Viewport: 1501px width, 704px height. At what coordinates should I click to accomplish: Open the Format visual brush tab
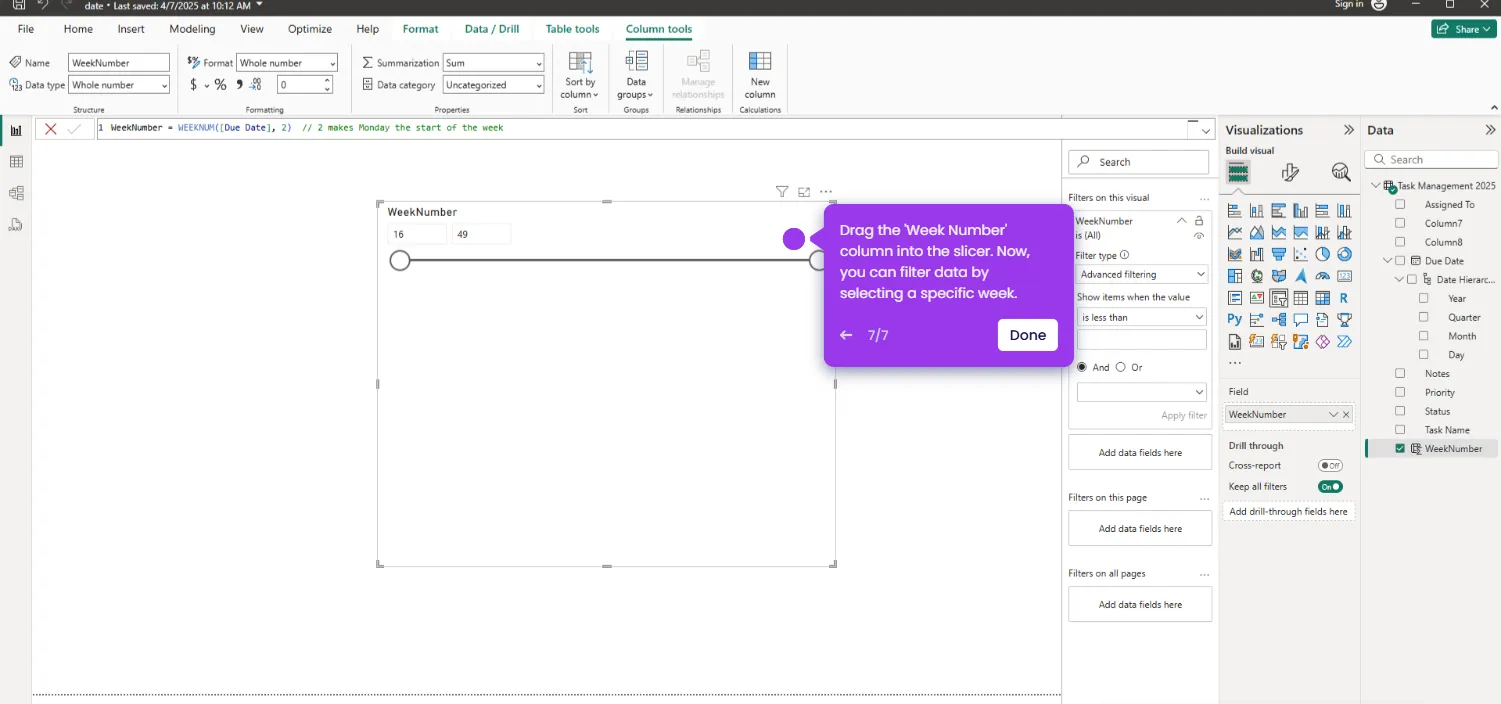(1290, 172)
